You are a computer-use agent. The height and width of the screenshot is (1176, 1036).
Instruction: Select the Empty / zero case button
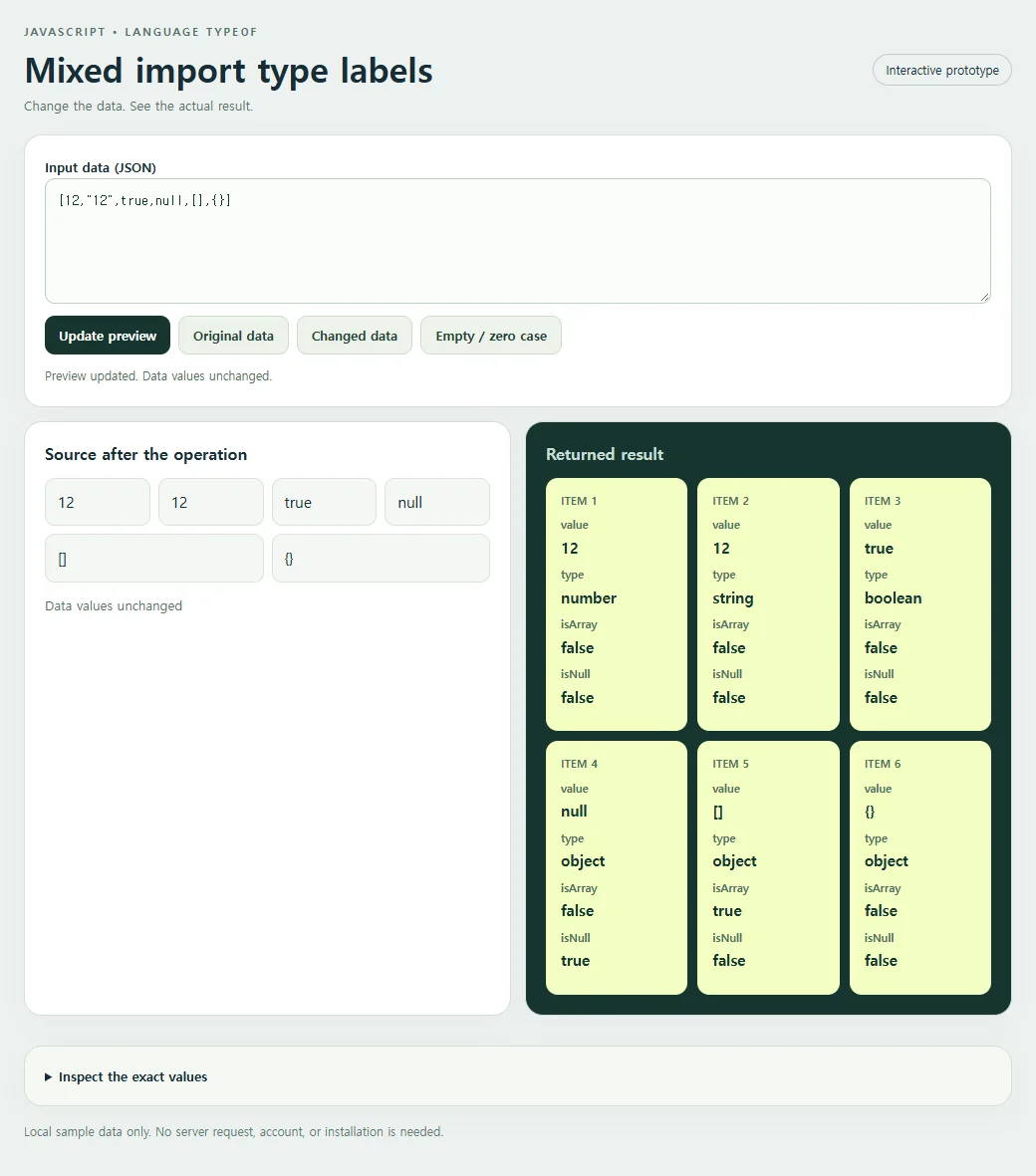pos(491,336)
